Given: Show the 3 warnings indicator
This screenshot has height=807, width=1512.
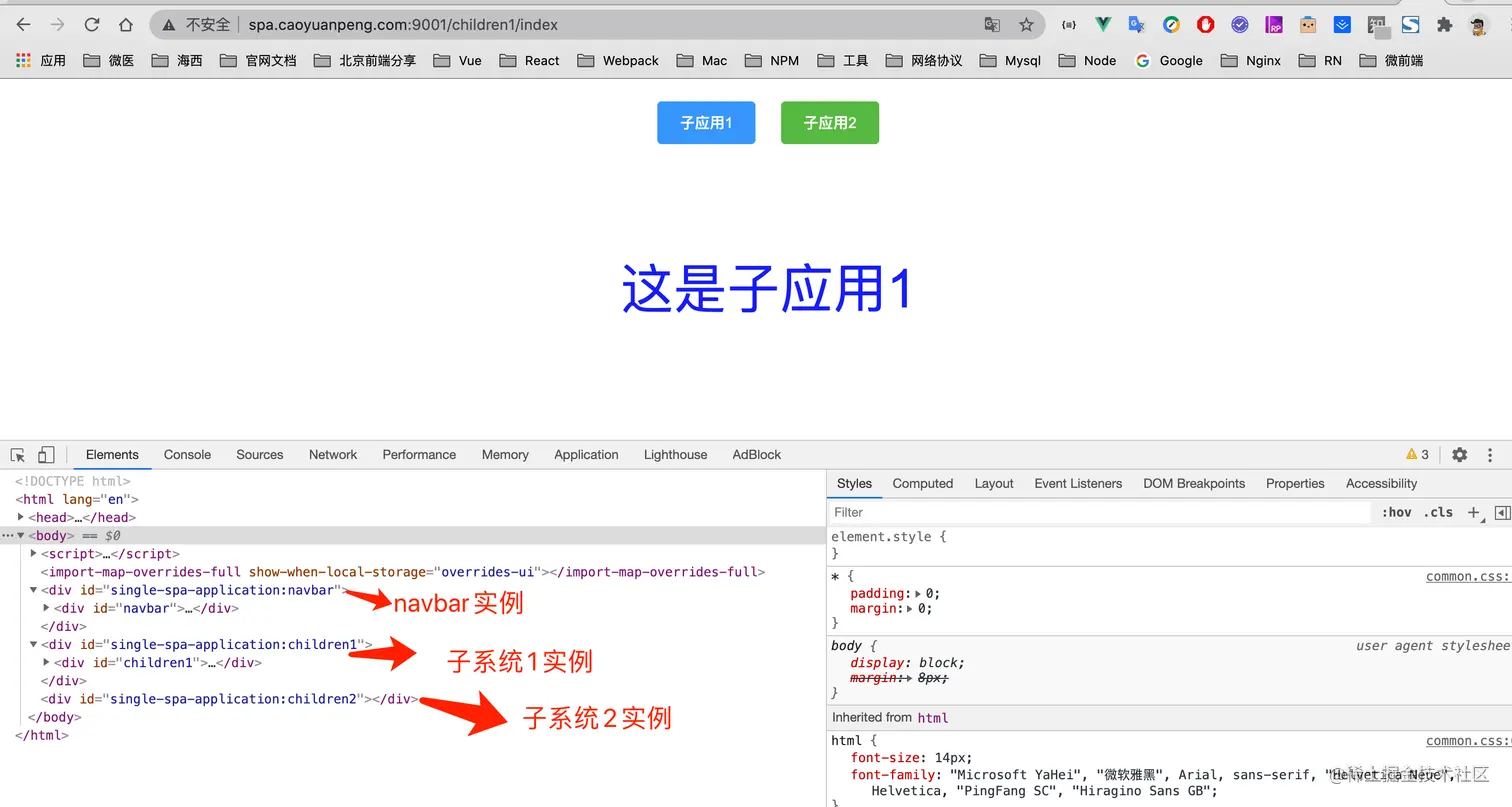Looking at the screenshot, I should (1418, 455).
